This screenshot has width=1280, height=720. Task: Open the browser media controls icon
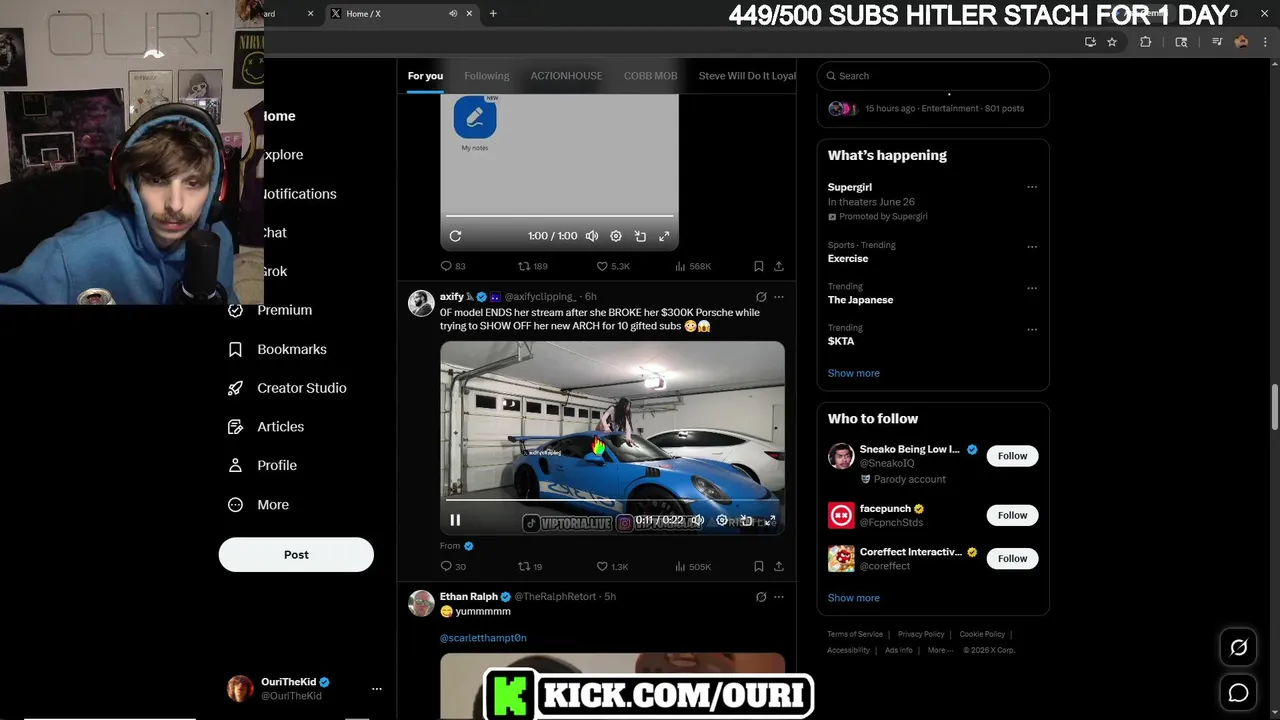coord(1217,42)
